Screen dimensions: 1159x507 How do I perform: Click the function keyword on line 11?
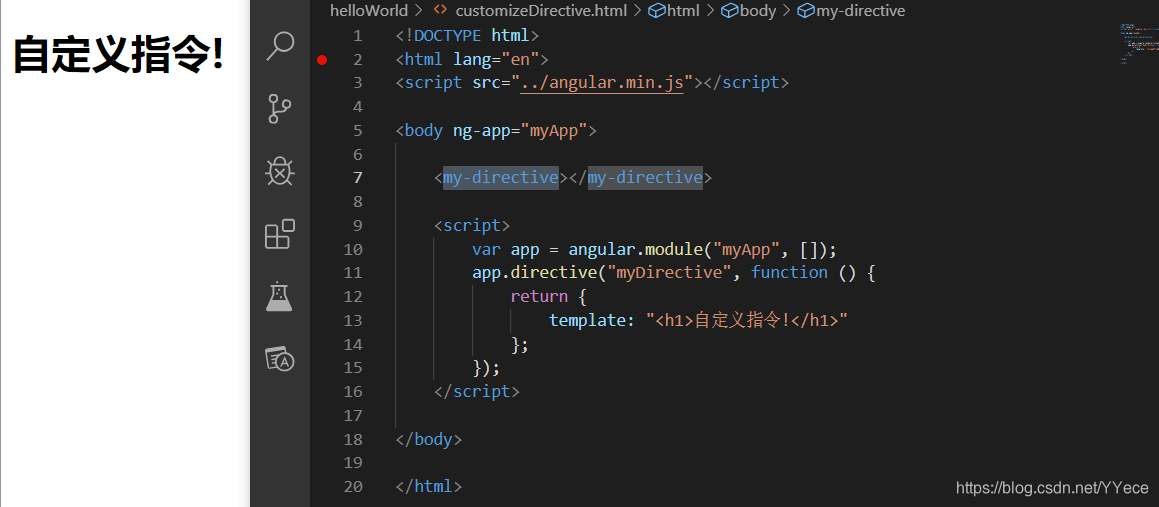789,273
